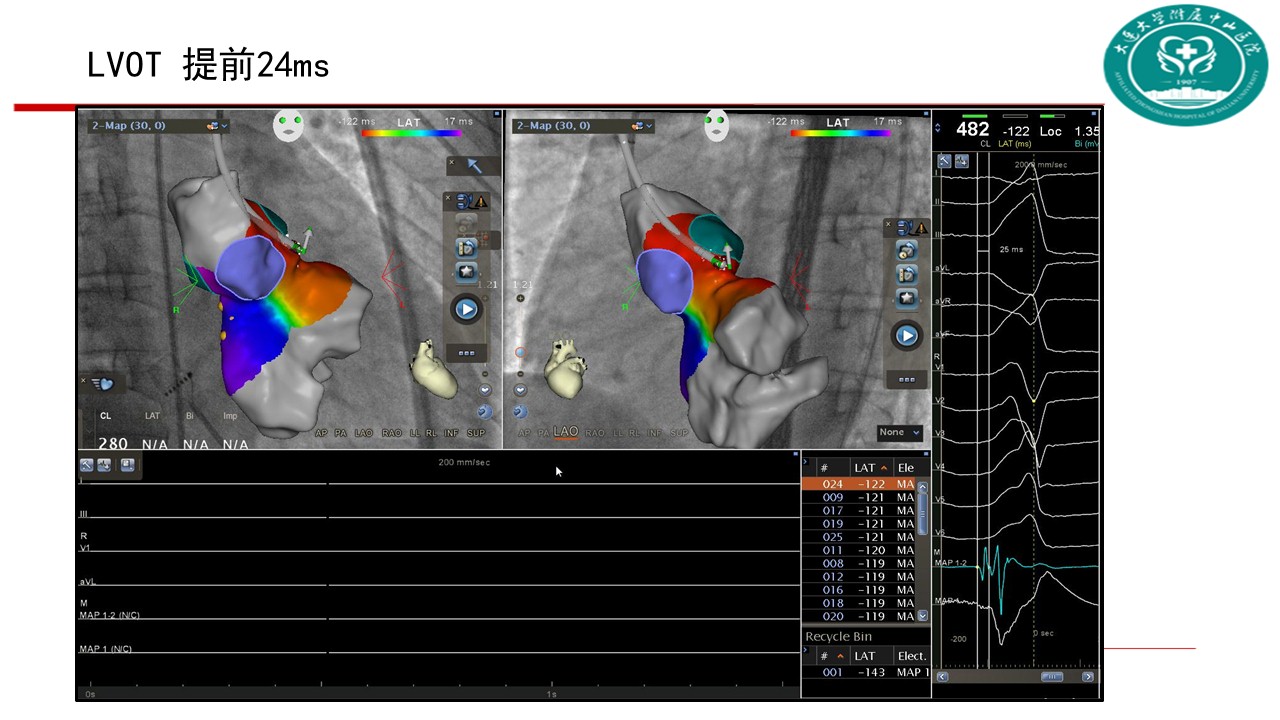Screen dimensions: 1280x720
Task: Click the face orientation icon in right map
Action: tap(716, 126)
